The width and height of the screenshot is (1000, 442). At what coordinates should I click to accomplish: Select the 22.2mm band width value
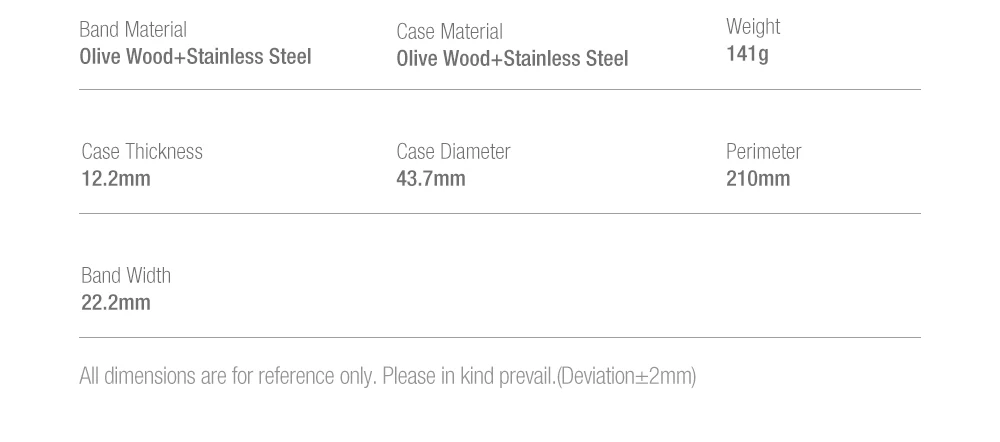116,303
